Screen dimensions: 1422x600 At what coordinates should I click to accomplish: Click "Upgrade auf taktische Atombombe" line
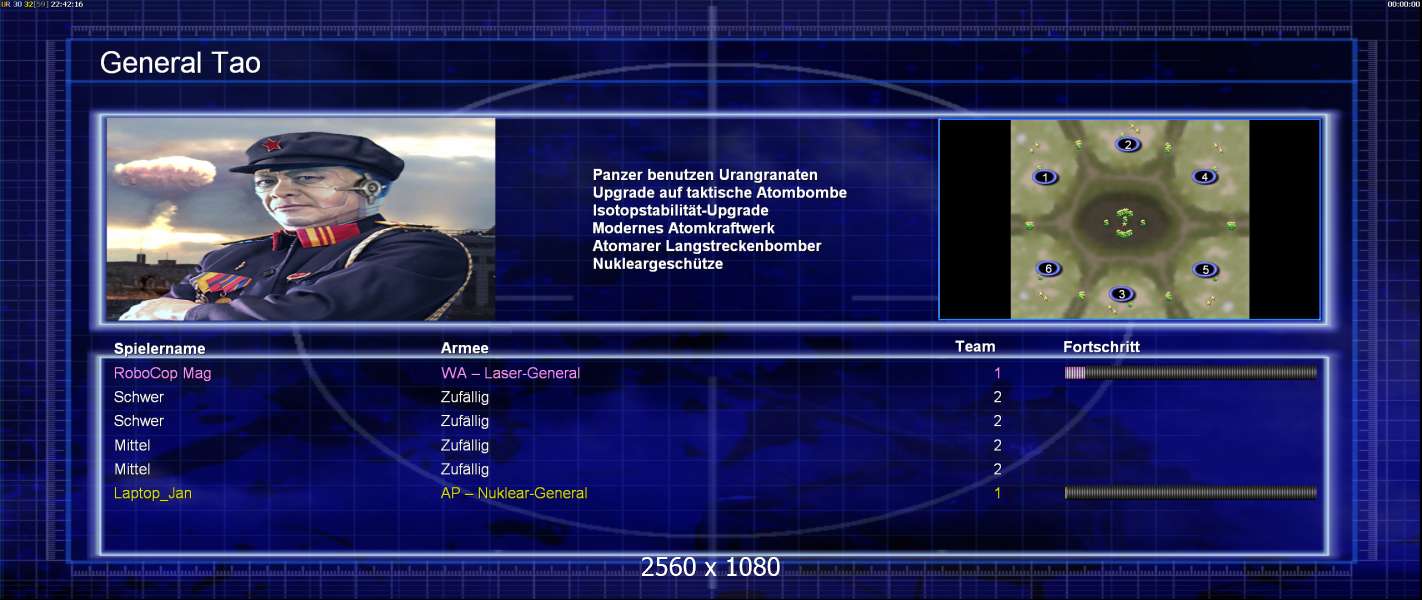pyautogui.click(x=719, y=192)
